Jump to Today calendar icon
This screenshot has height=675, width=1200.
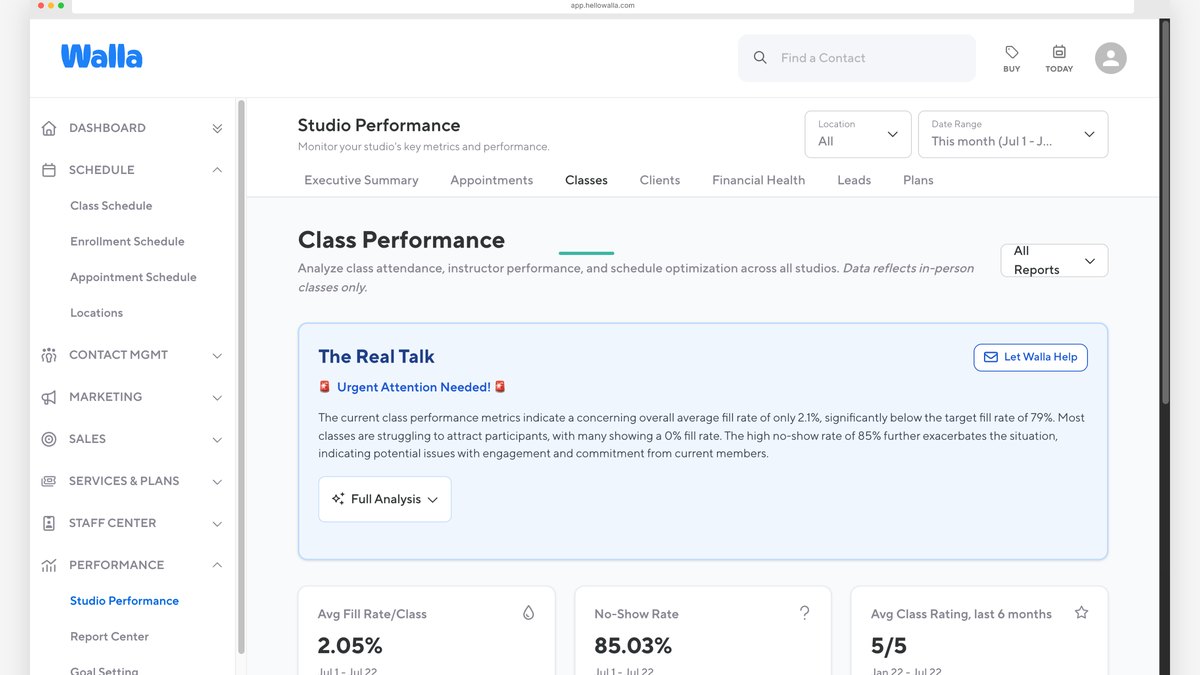[x=1059, y=52]
